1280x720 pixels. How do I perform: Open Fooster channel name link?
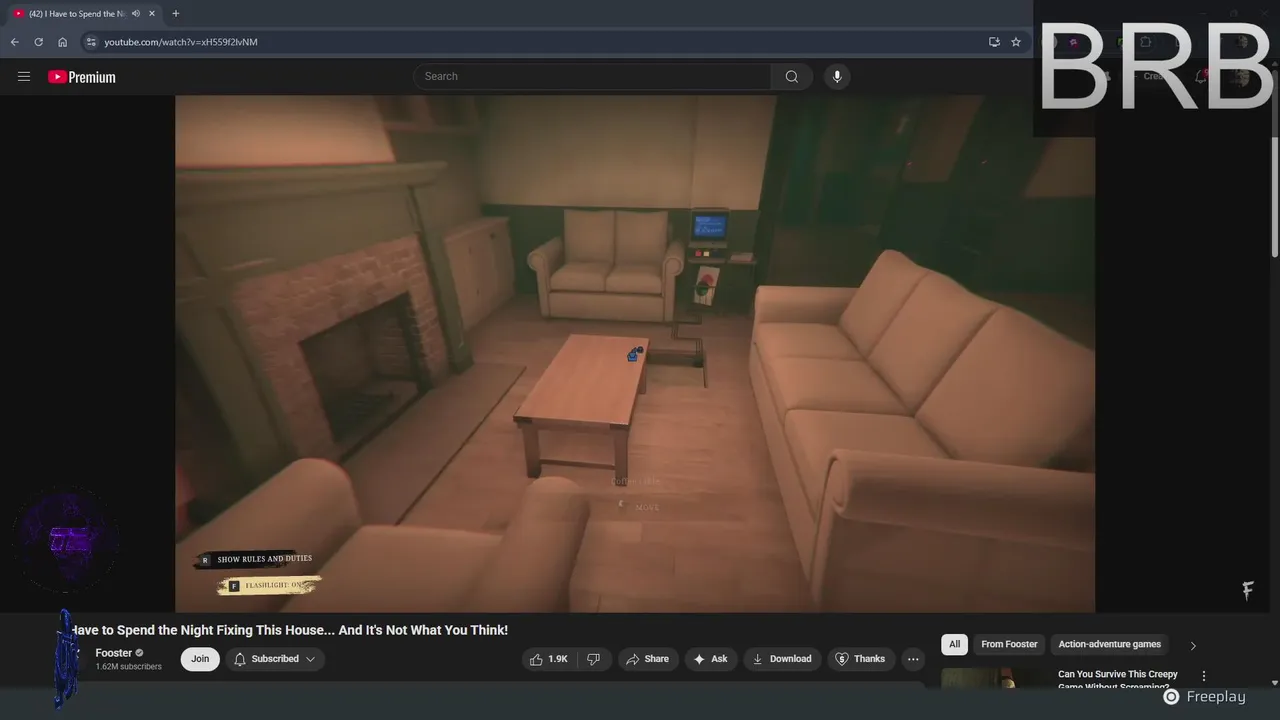point(113,653)
